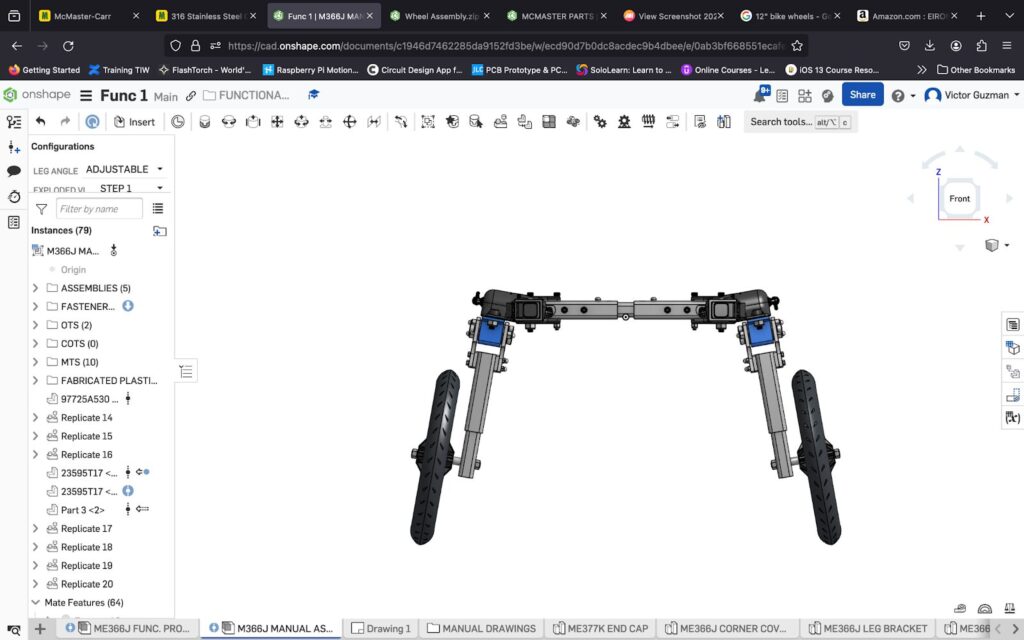The width and height of the screenshot is (1024, 640).
Task: Click the filter funnel icon in instances list
Action: click(x=41, y=209)
